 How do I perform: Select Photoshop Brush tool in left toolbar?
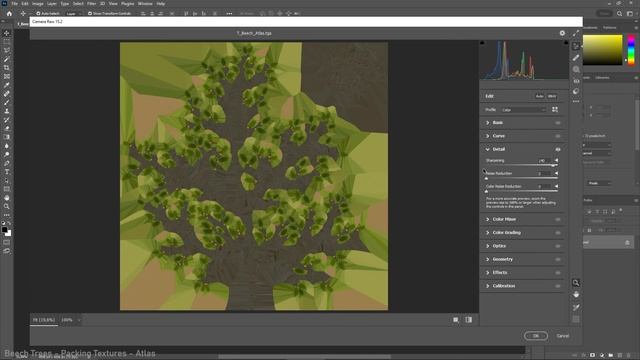[x=7, y=102]
